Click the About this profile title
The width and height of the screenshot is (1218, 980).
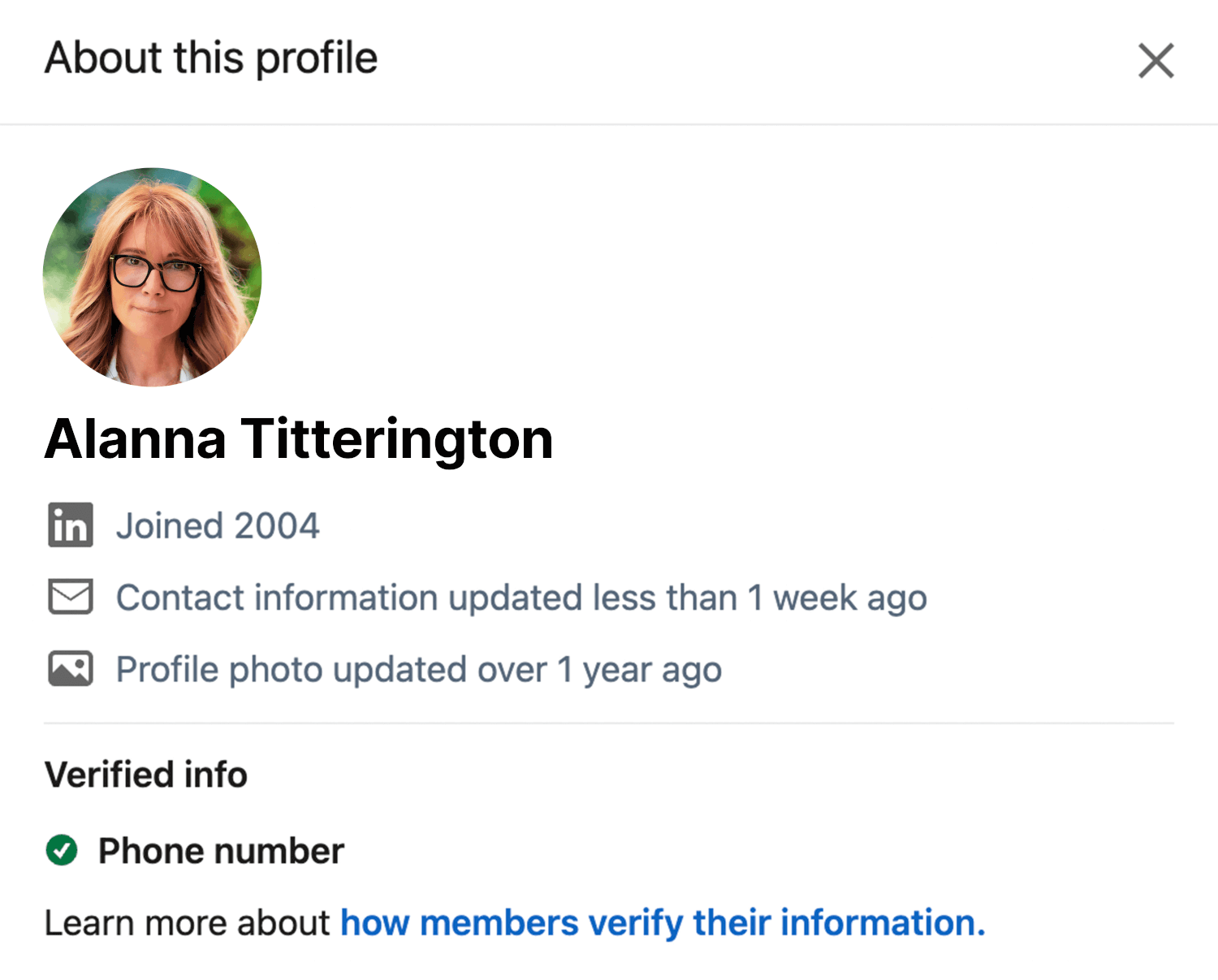(211, 58)
